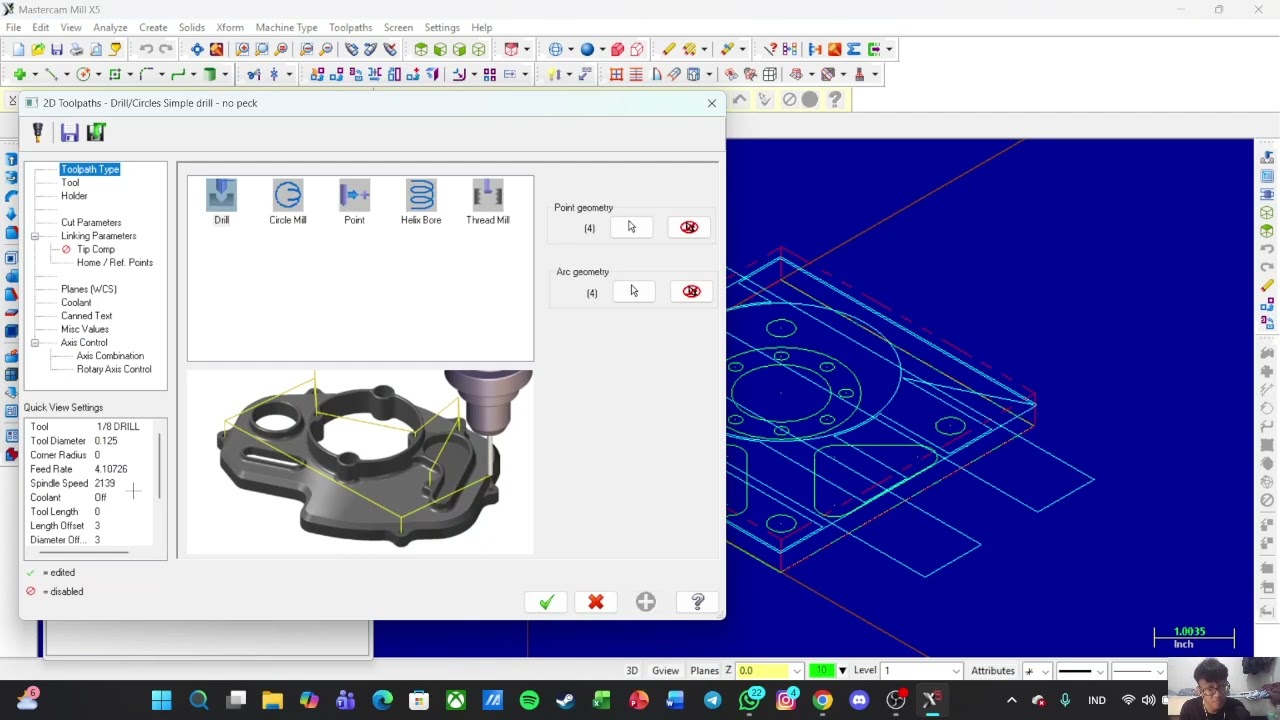The image size is (1280, 720).
Task: Open the Machine Type menu
Action: tap(286, 27)
